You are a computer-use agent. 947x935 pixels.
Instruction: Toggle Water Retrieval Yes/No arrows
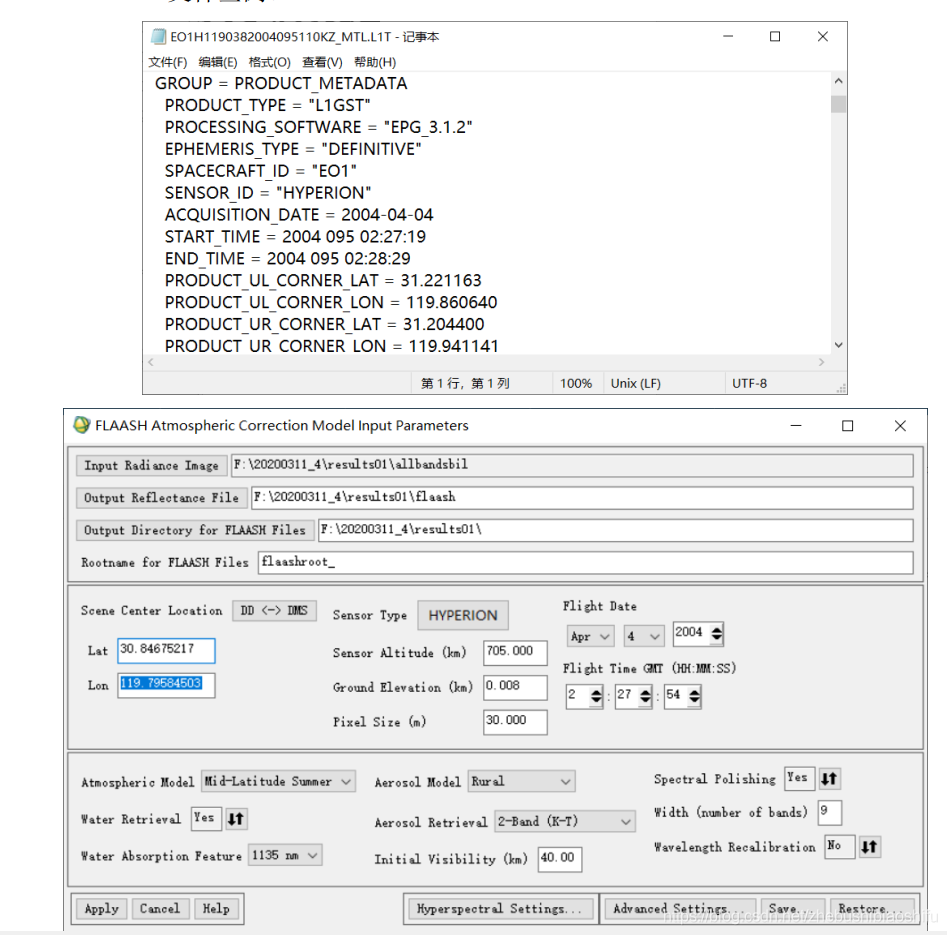pos(236,819)
